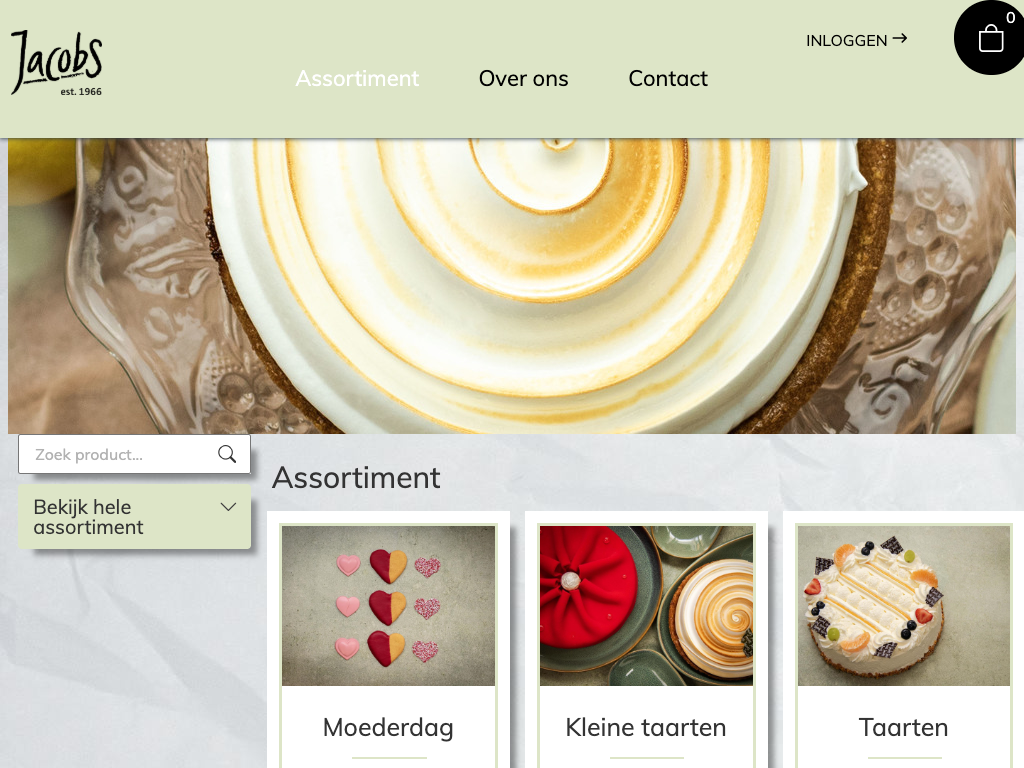Select the Kleine taarten title link
1024x768 pixels.
(x=646, y=728)
